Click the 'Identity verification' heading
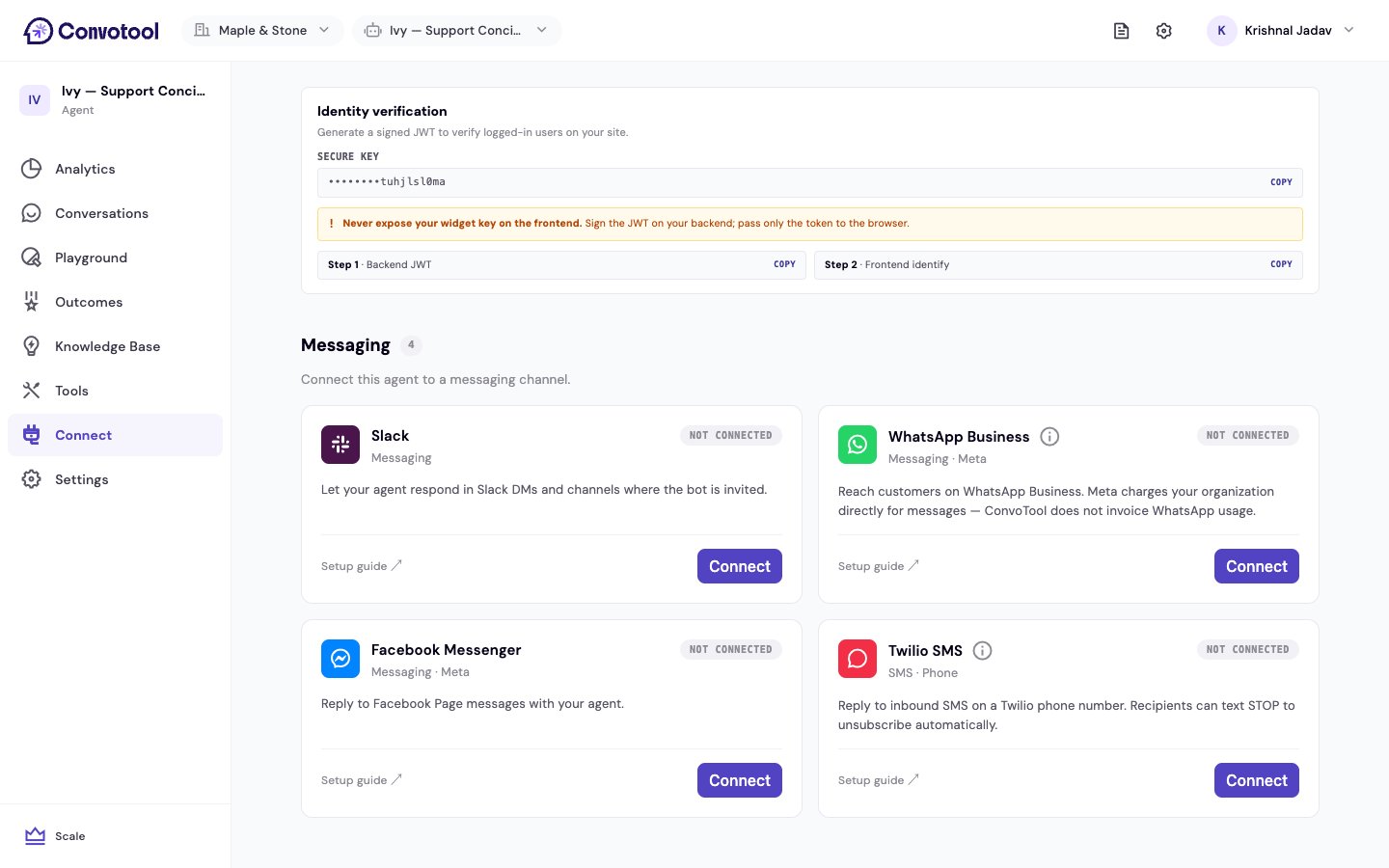This screenshot has width=1389, height=868. (382, 111)
